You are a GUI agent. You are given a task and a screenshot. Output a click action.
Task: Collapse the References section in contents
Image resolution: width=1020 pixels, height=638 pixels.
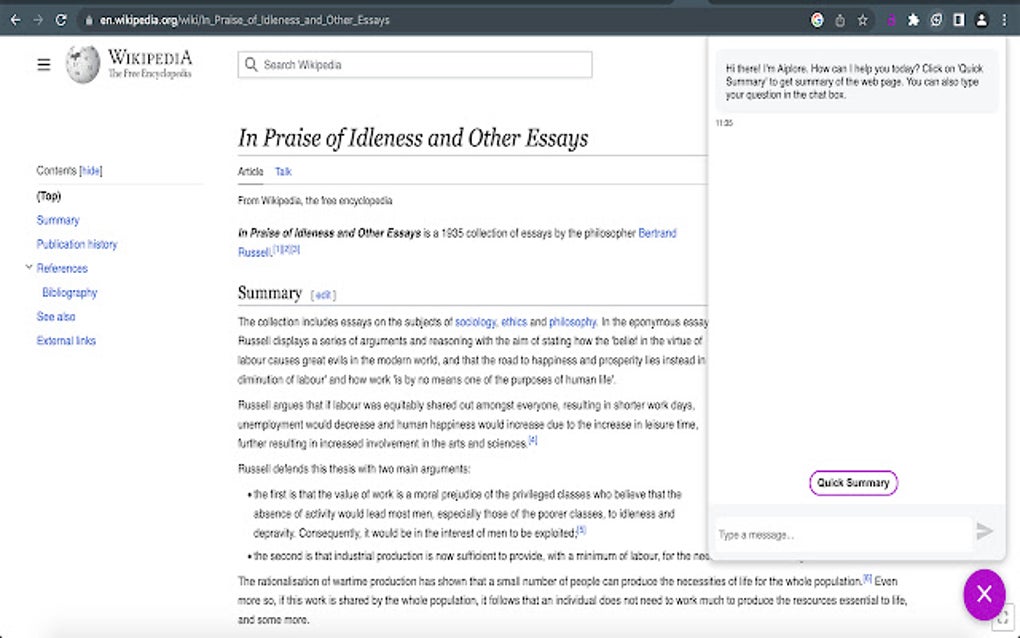pos(29,267)
